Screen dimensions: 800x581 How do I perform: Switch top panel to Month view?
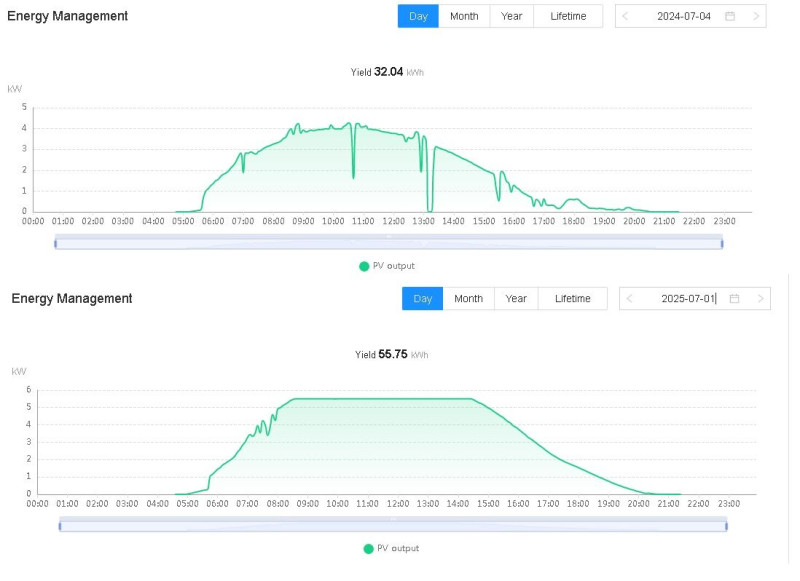(x=464, y=16)
